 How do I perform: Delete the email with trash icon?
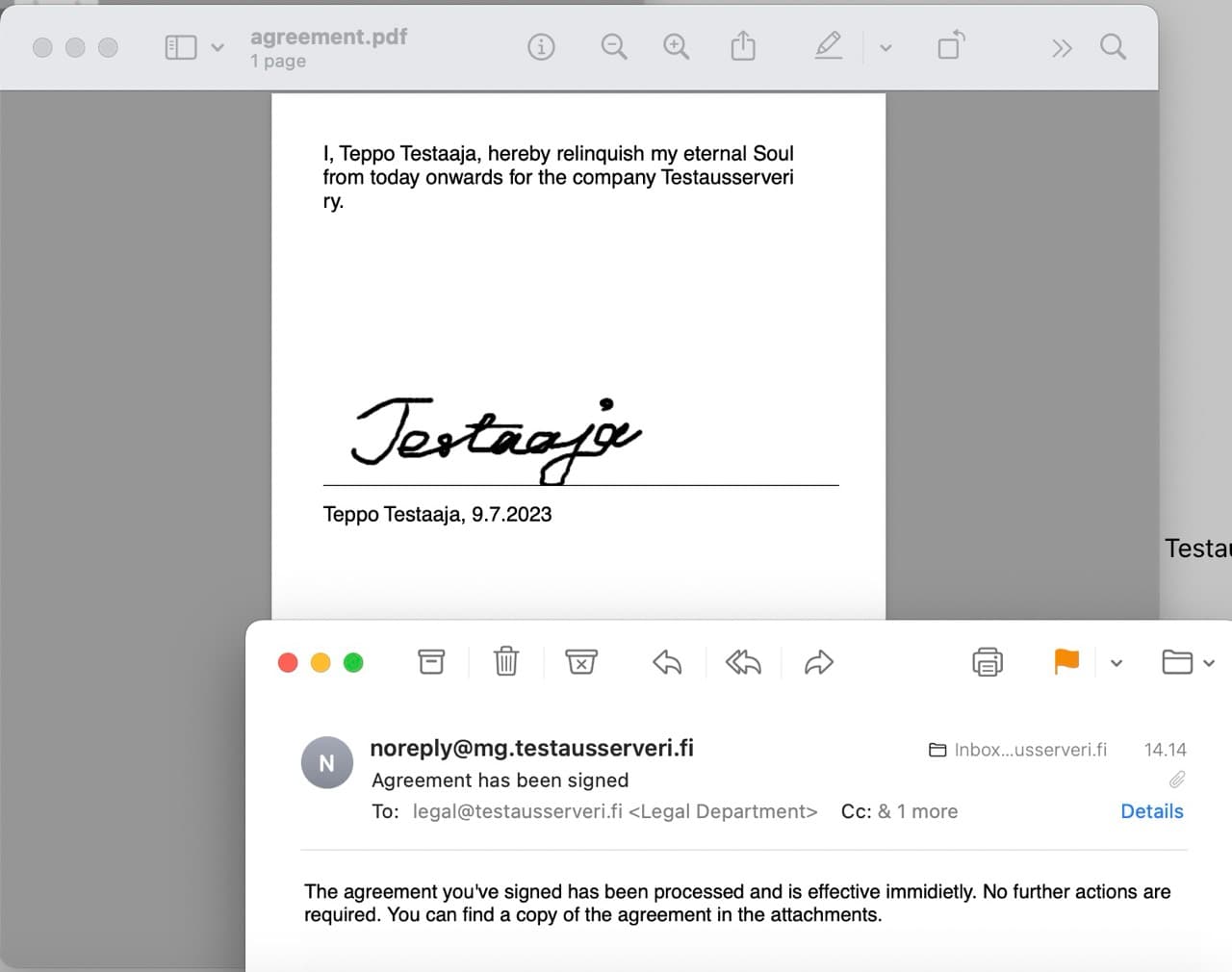506,662
